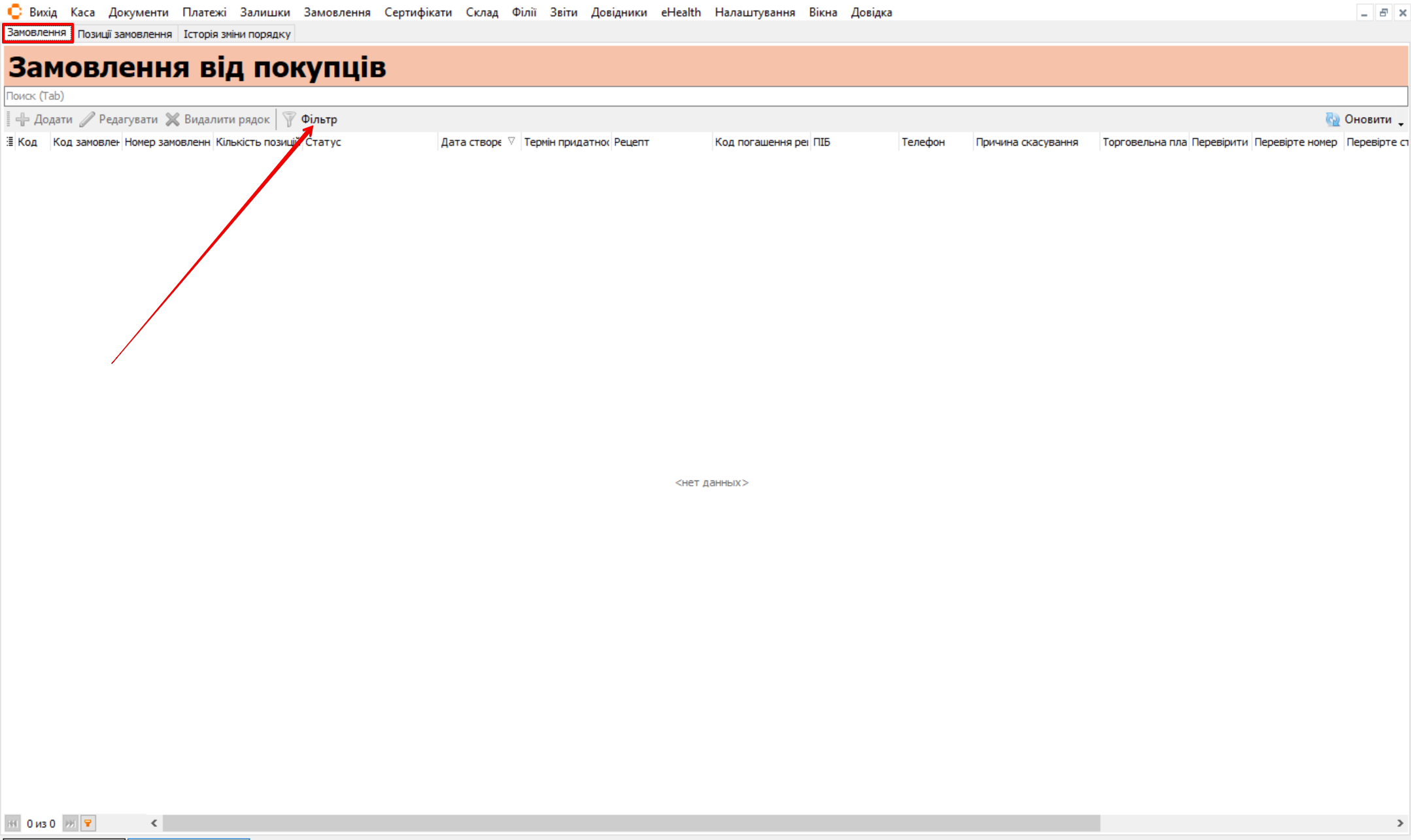Switch to Історія зміни порядку tab
The image size is (1411, 840).
(x=237, y=34)
